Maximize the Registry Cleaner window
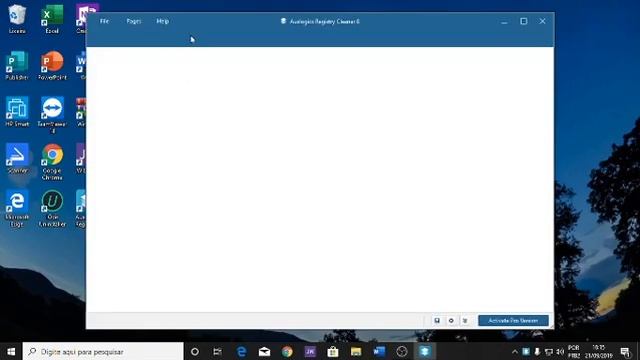The image size is (640, 360). click(x=524, y=21)
